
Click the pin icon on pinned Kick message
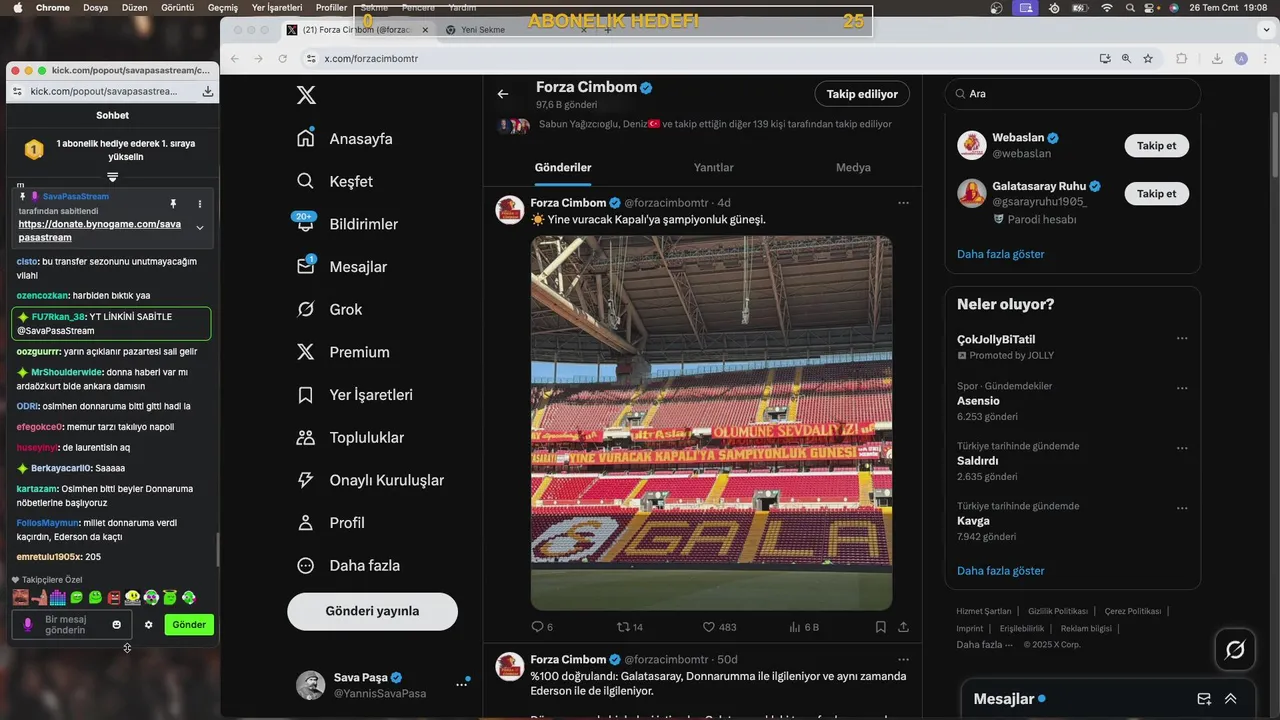coord(173,204)
